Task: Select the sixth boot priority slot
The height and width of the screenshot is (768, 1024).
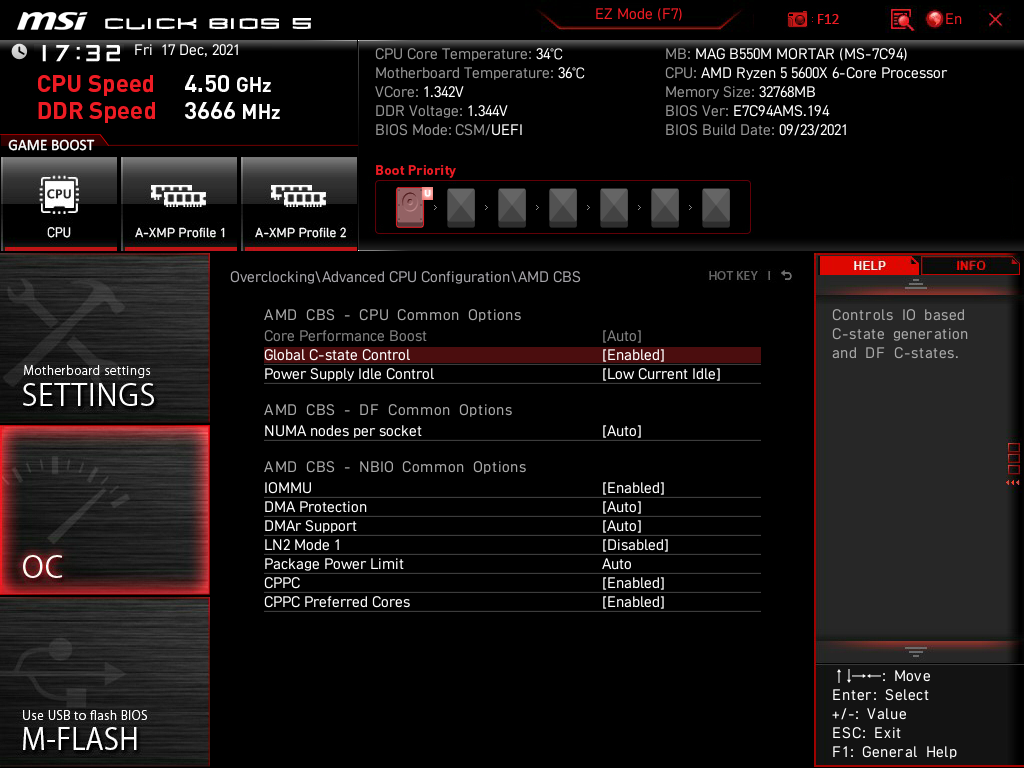Action: pyautogui.click(x=665, y=207)
